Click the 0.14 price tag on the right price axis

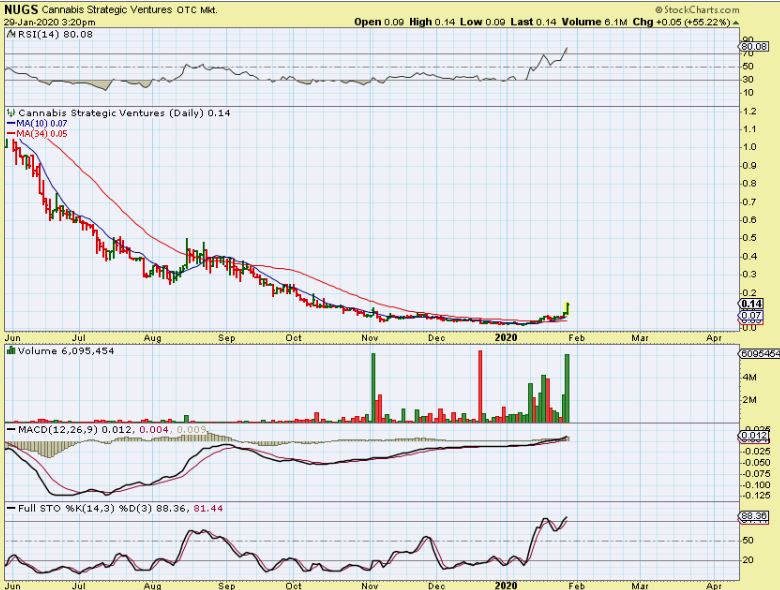click(x=751, y=304)
